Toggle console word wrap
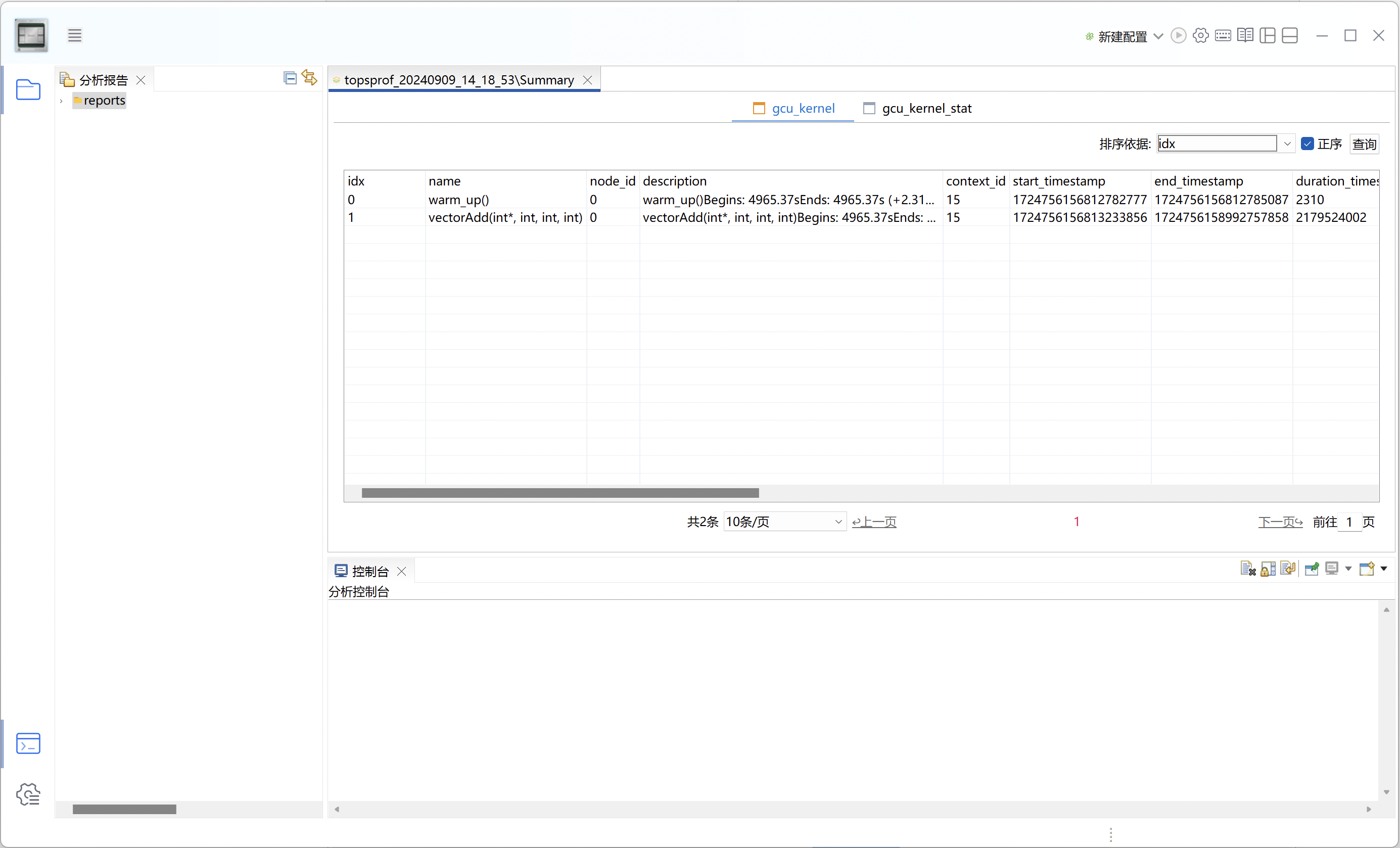 coord(1287,569)
